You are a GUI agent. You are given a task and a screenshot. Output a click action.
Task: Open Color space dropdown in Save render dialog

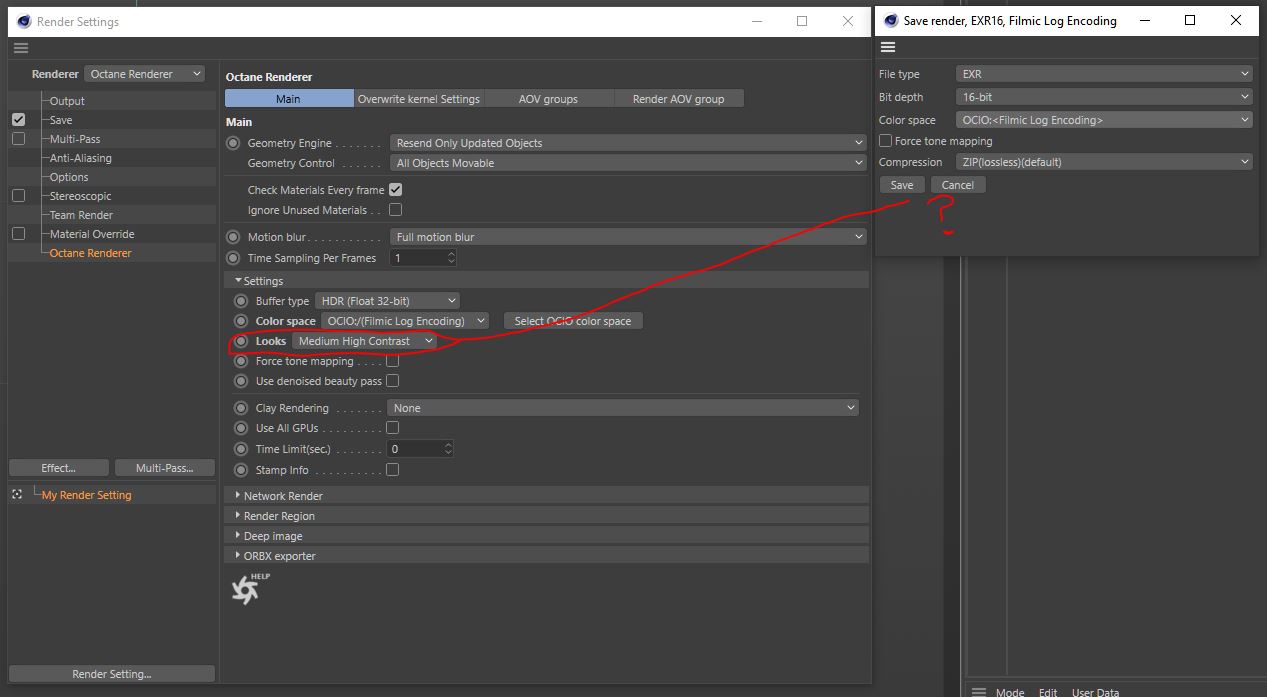tap(1104, 120)
